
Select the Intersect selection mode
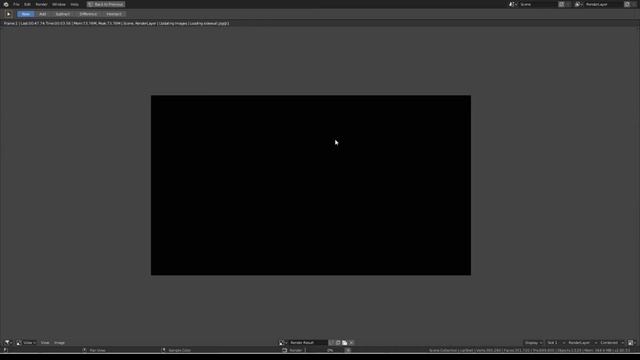(x=114, y=14)
